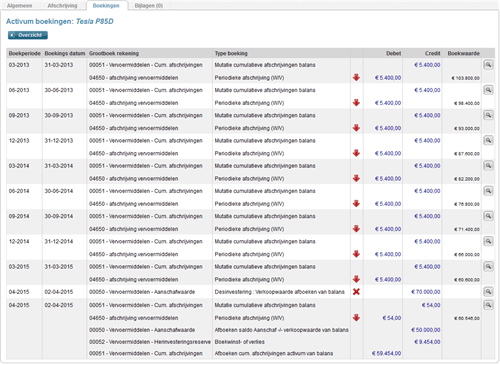Click the Overzicht button
Screen dimensions: 500x365
click(28, 35)
